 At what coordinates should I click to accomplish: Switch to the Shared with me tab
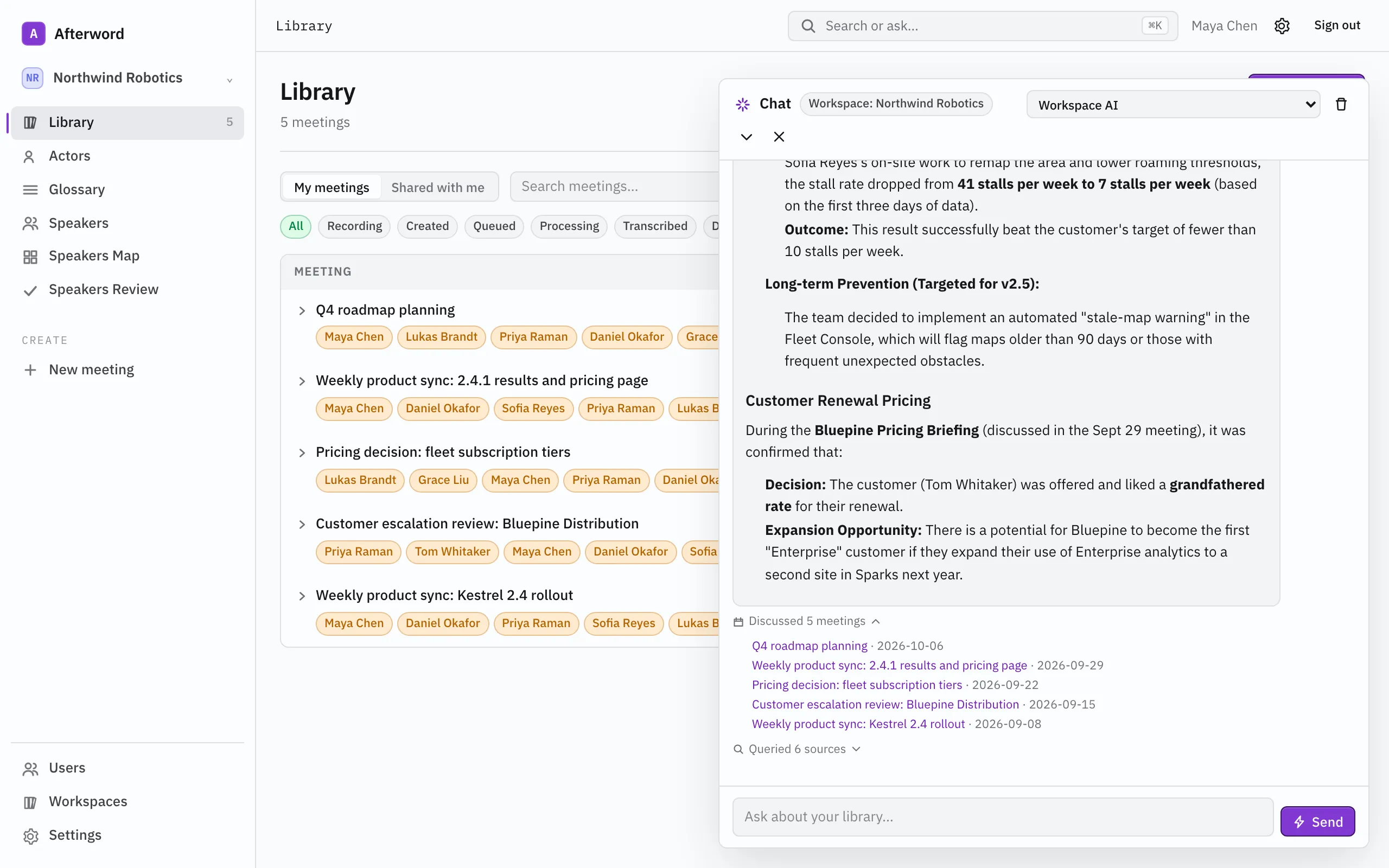[437, 187]
